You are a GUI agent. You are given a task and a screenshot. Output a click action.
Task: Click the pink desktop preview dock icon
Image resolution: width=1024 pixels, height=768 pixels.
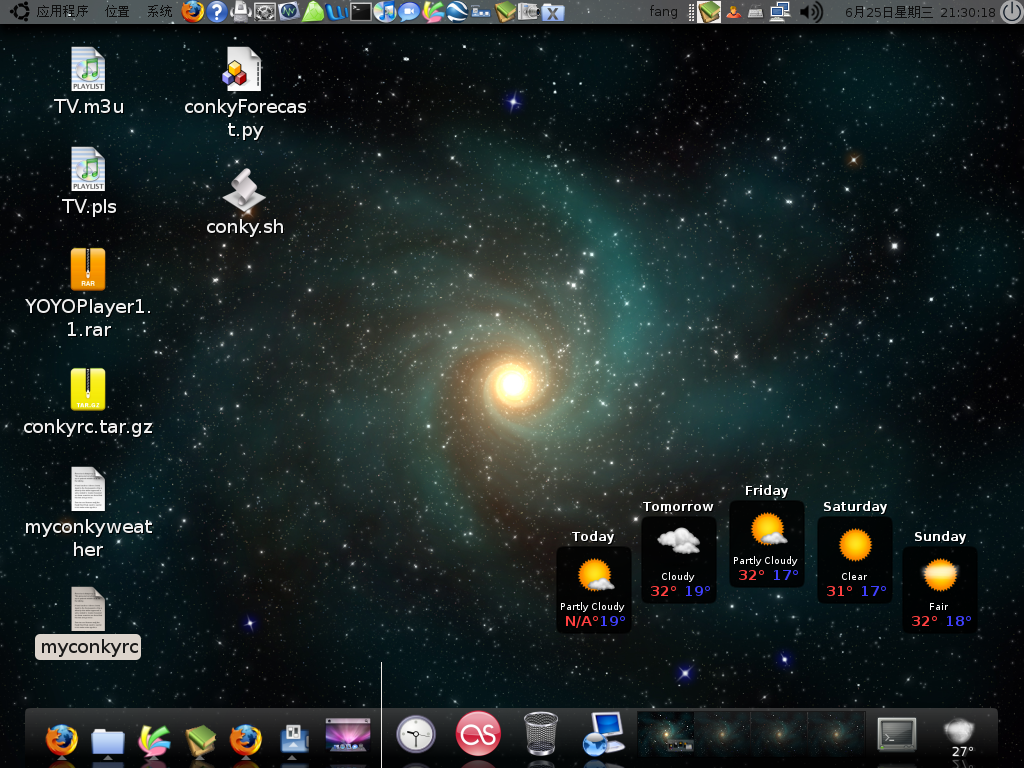click(x=347, y=737)
